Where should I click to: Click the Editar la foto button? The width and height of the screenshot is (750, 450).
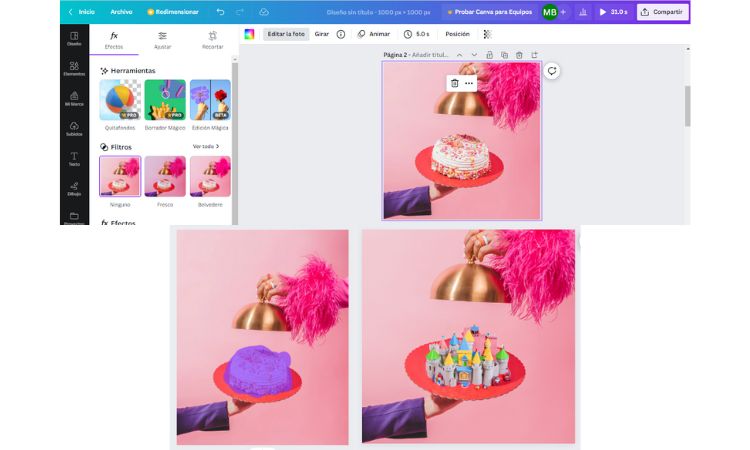tap(286, 34)
